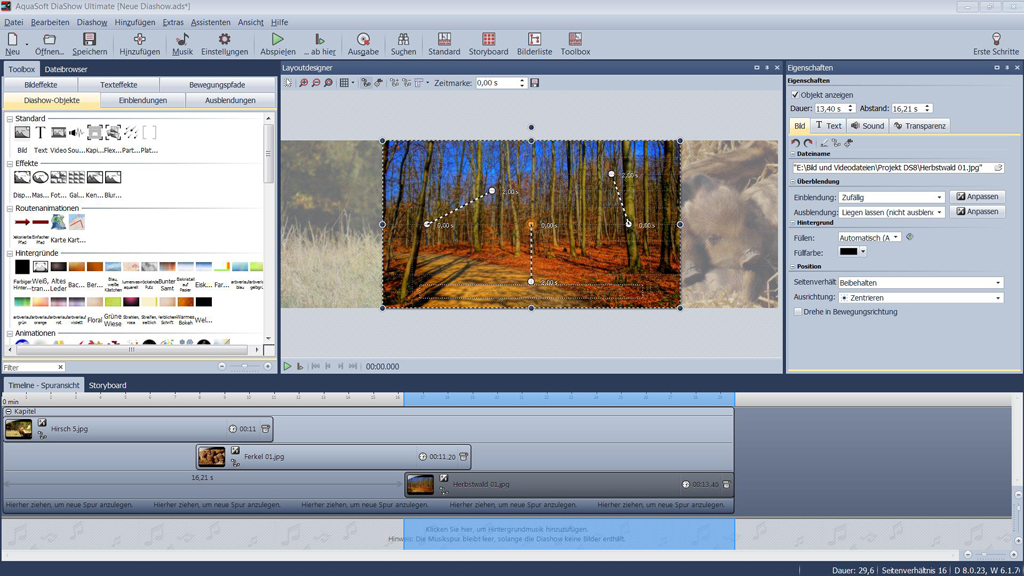The height and width of the screenshot is (576, 1024).
Task: Open the Einblendung dropdown showing Zufällig
Action: (891, 197)
